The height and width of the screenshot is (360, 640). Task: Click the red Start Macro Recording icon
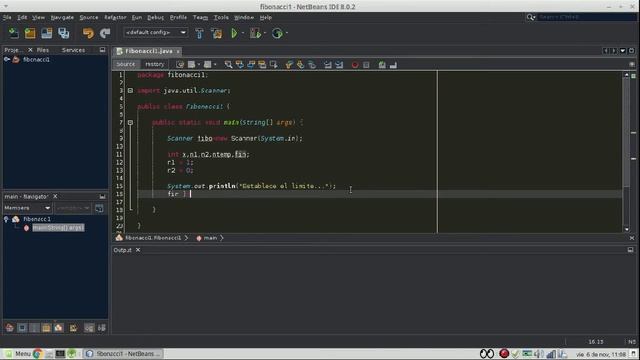[x=355, y=64]
